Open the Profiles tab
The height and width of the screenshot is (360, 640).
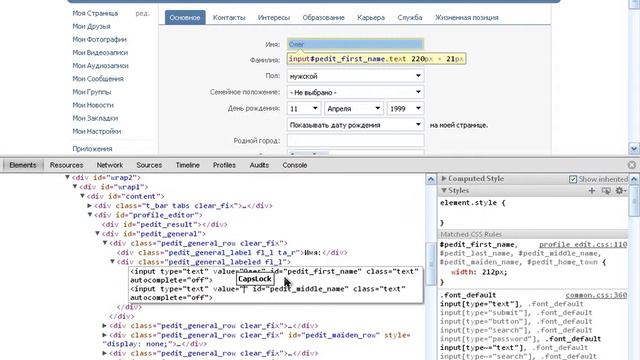point(224,165)
